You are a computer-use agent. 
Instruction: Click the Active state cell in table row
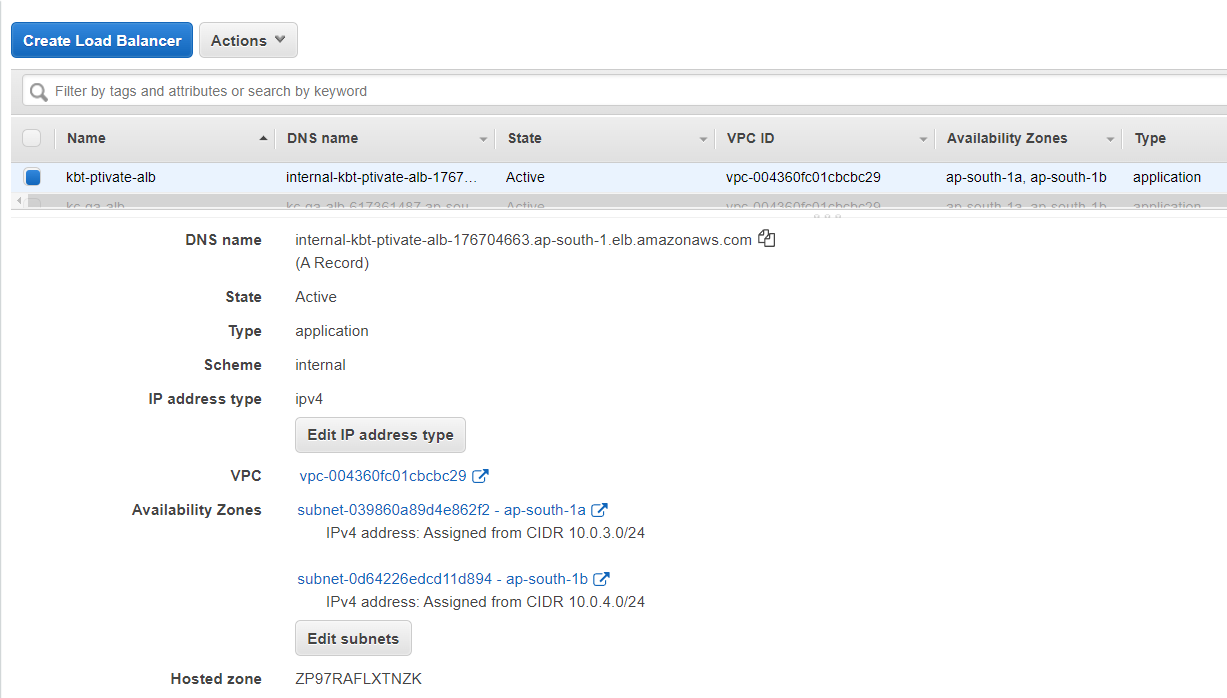click(525, 177)
